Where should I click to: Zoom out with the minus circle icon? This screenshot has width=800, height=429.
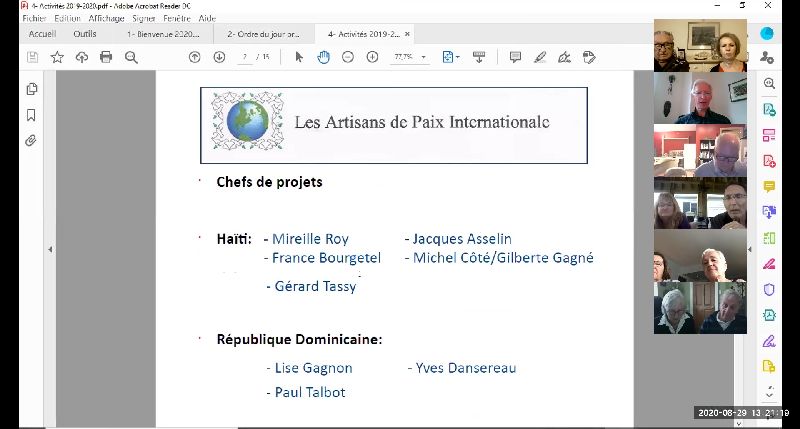pos(348,57)
